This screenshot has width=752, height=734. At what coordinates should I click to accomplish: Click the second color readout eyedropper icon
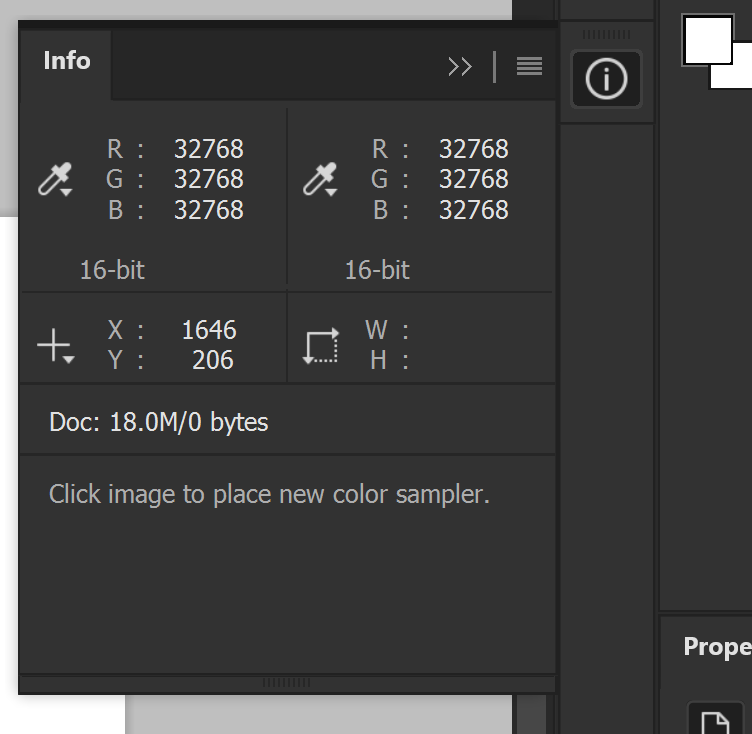tap(319, 180)
